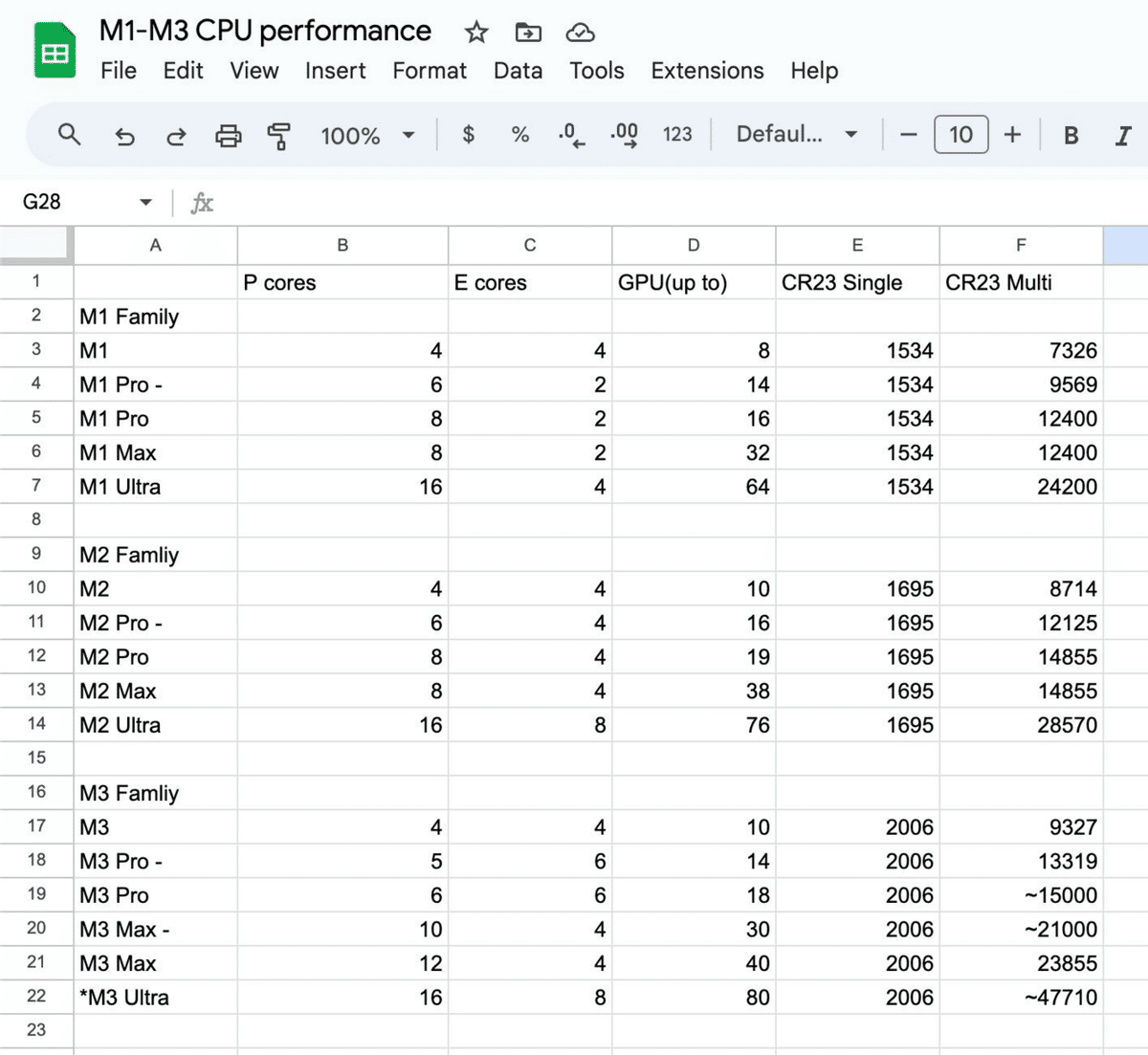Screen dimensions: 1148x1055
Task: Open the View menu
Action: point(254,71)
